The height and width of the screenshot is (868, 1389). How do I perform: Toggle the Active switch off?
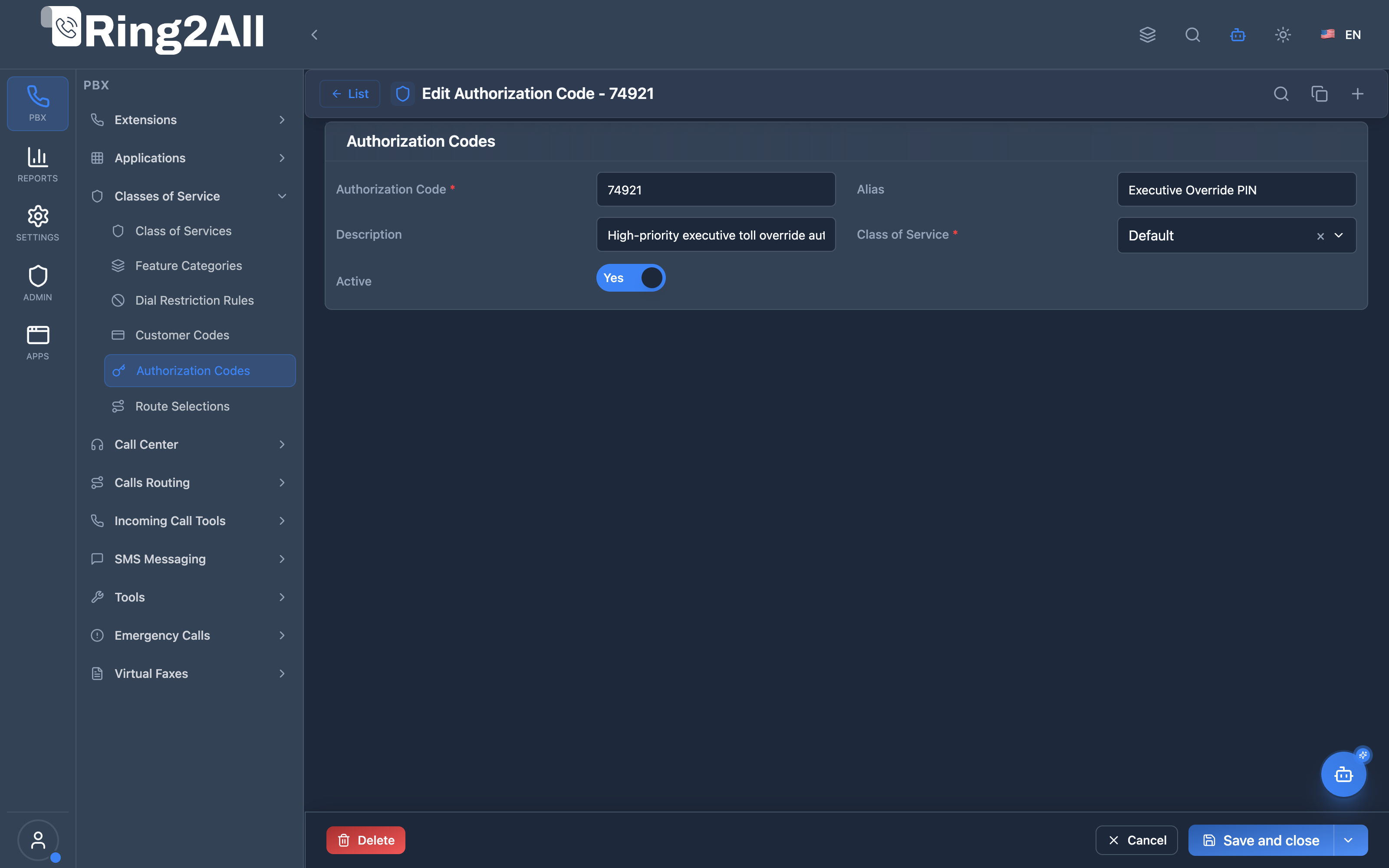point(631,278)
